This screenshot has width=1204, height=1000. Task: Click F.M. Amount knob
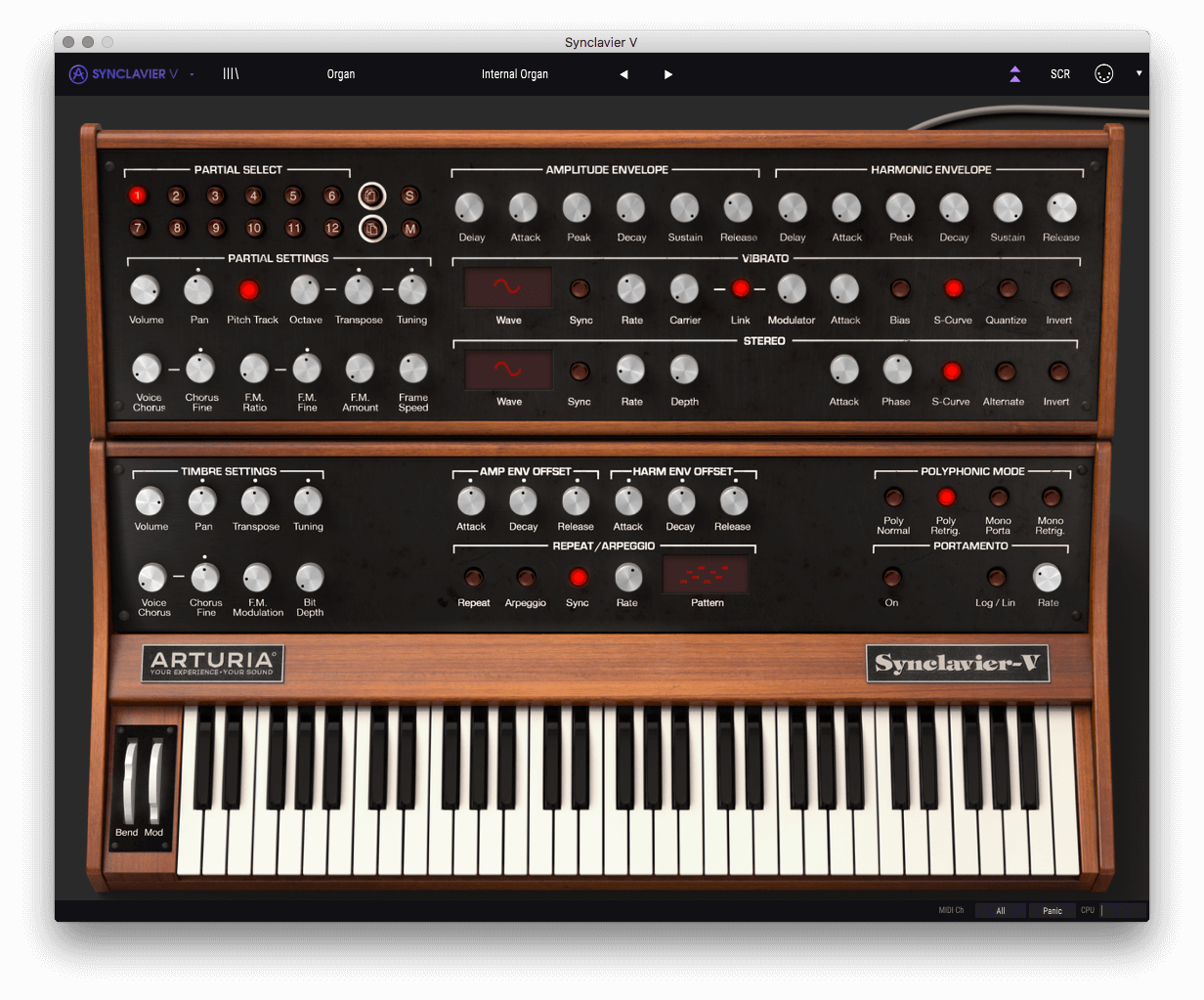(x=360, y=369)
